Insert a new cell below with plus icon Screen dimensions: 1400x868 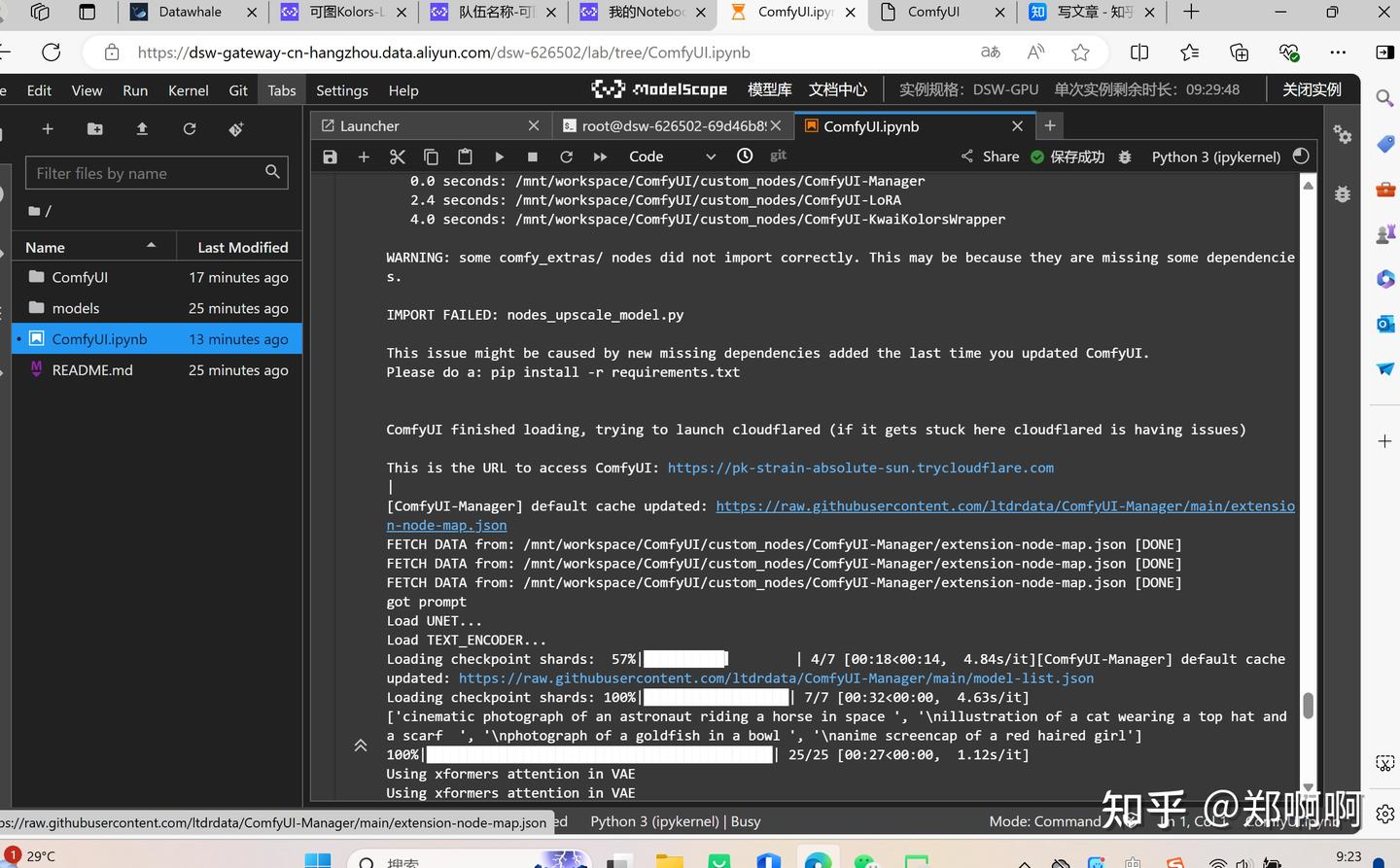(364, 156)
